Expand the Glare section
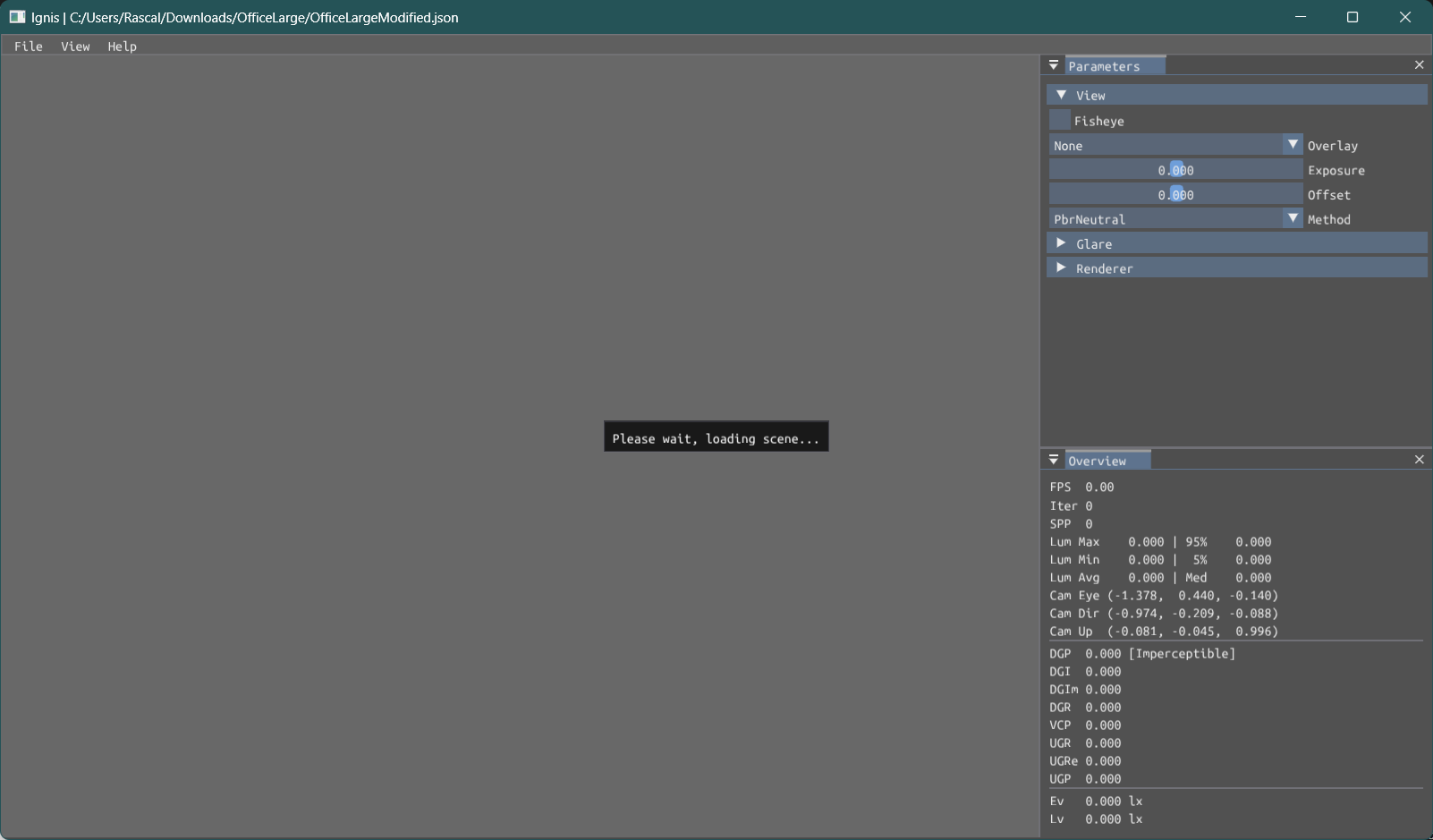This screenshot has height=840, width=1433. tap(1237, 243)
